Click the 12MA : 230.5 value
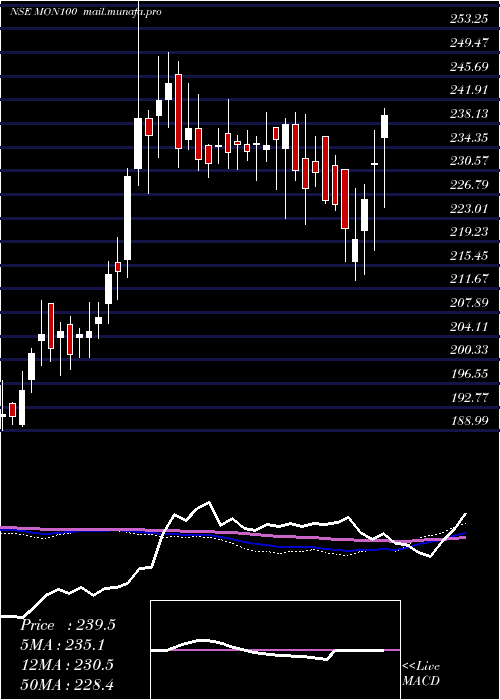The width and height of the screenshot is (500, 700). tap(67, 664)
